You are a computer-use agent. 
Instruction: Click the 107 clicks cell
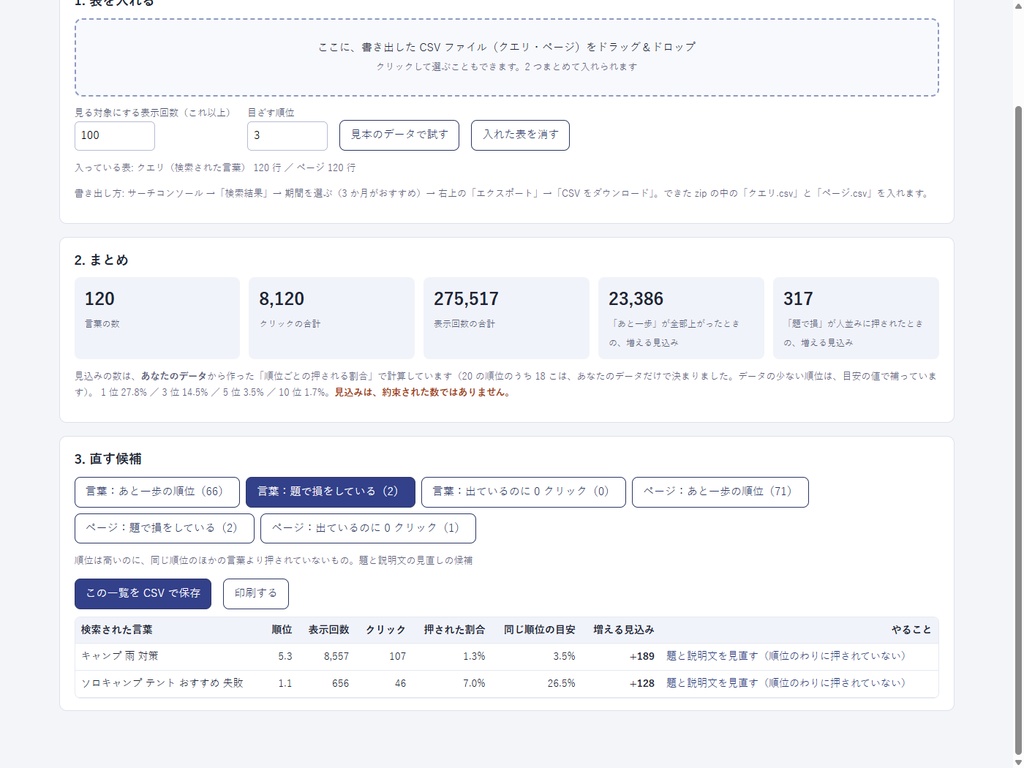[398, 657]
